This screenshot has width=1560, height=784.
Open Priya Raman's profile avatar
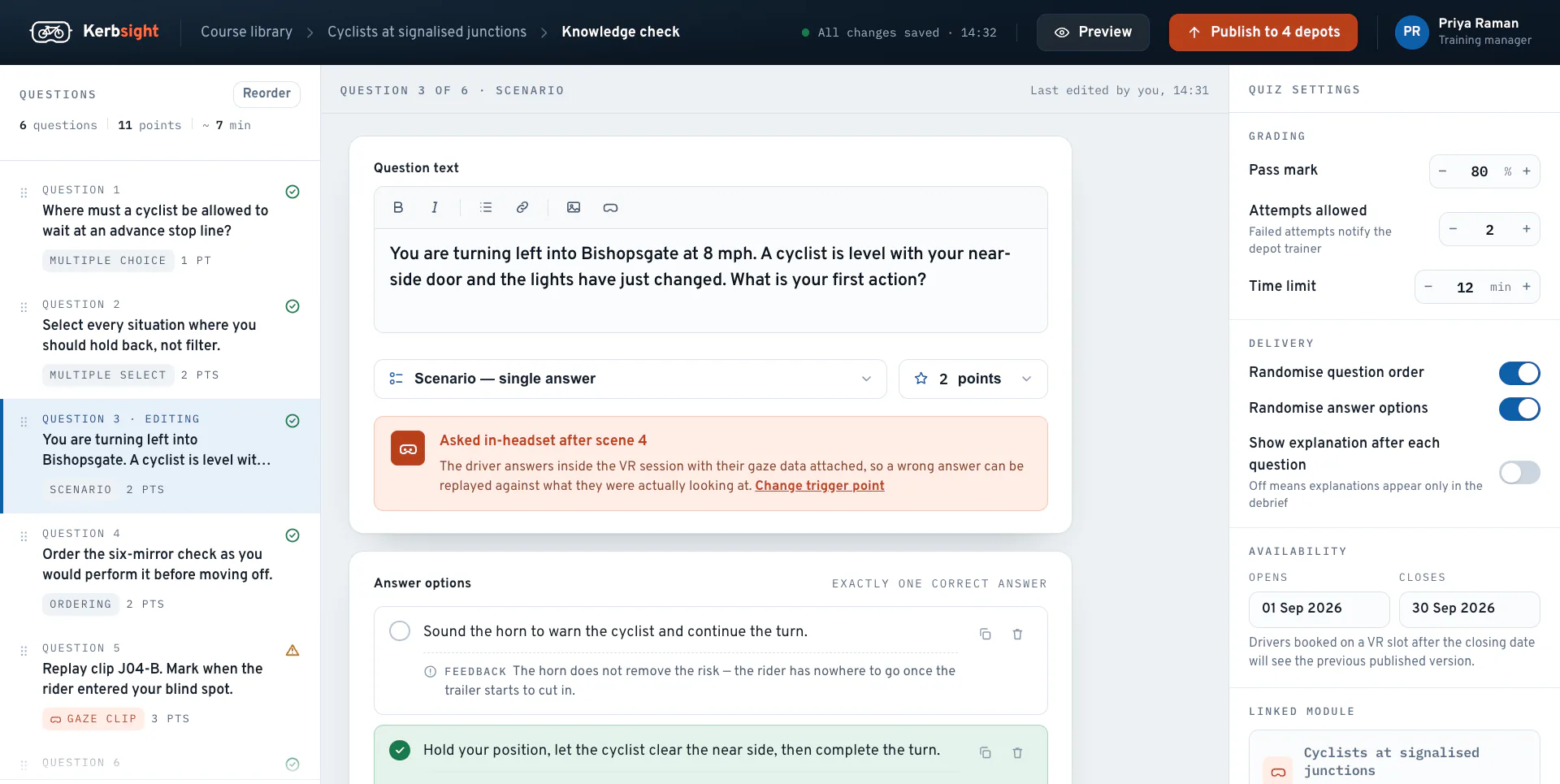[1411, 32]
